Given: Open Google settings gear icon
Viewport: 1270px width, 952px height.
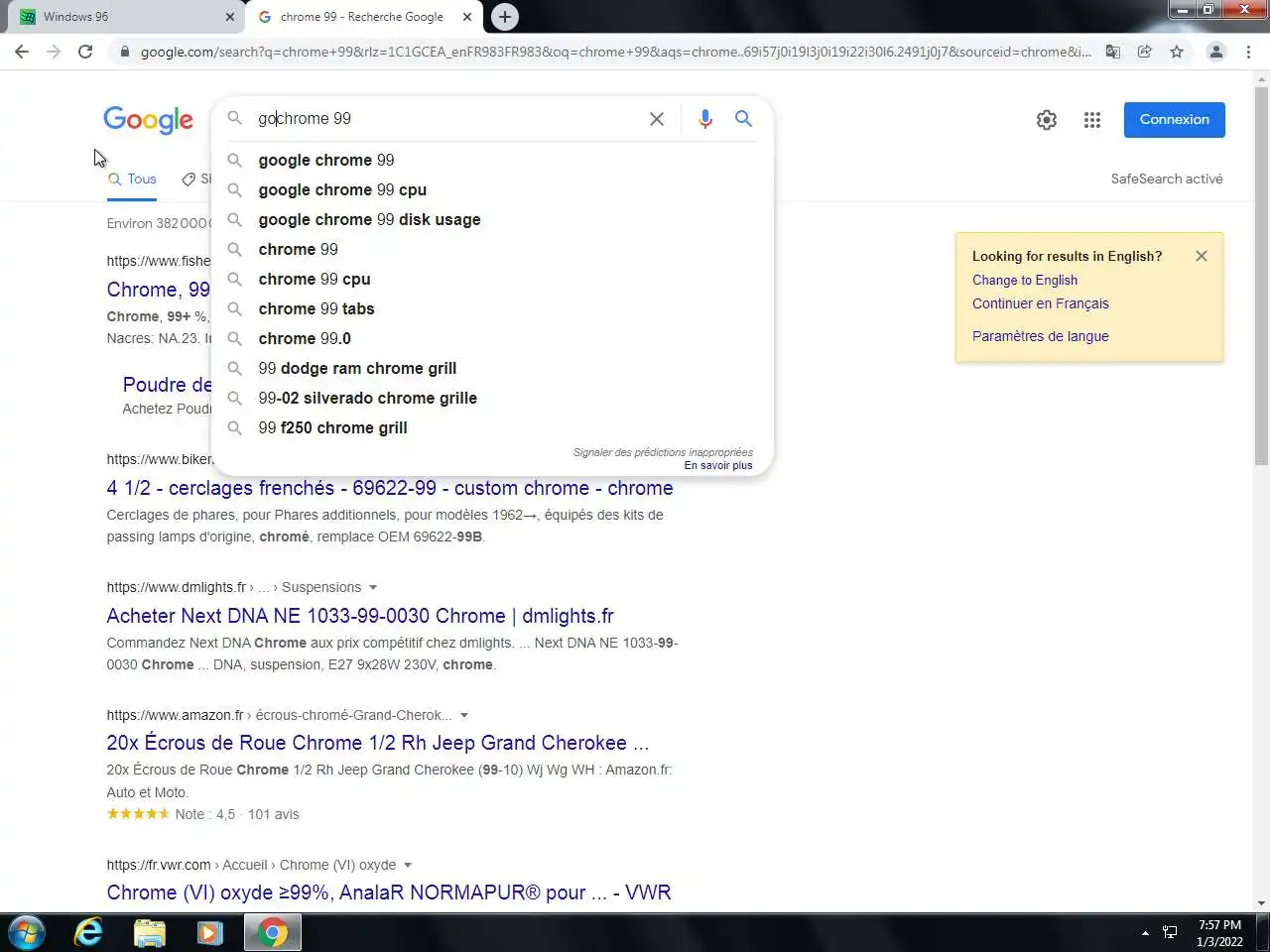Looking at the screenshot, I should click(x=1047, y=120).
